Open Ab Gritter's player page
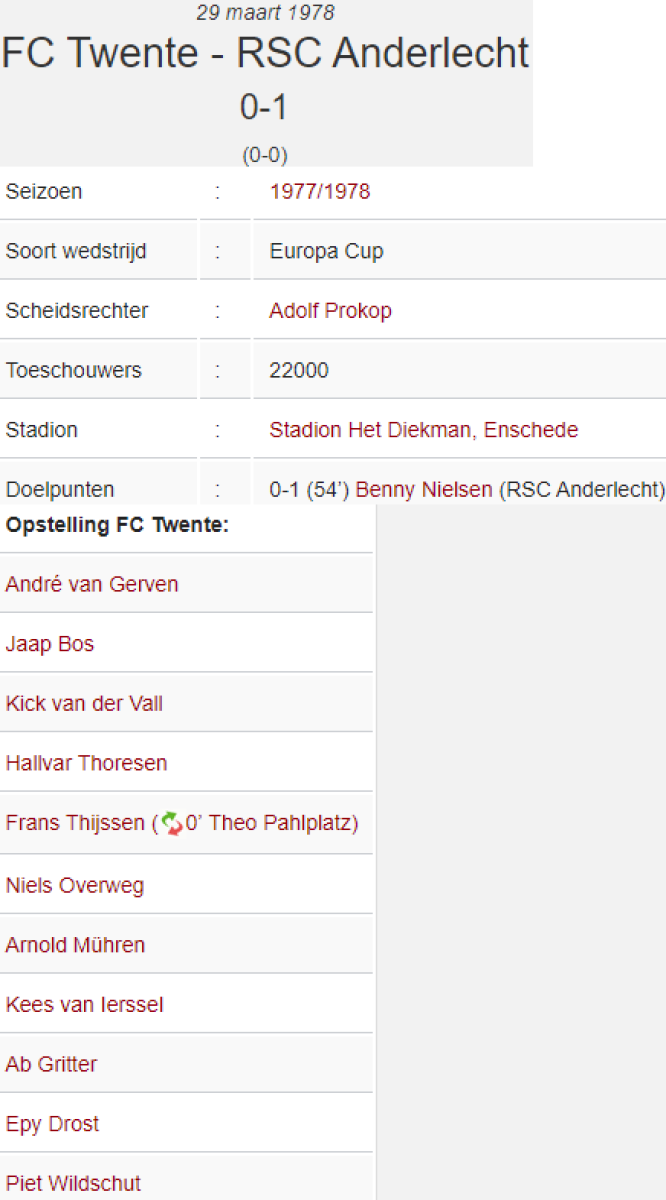 (x=51, y=1064)
